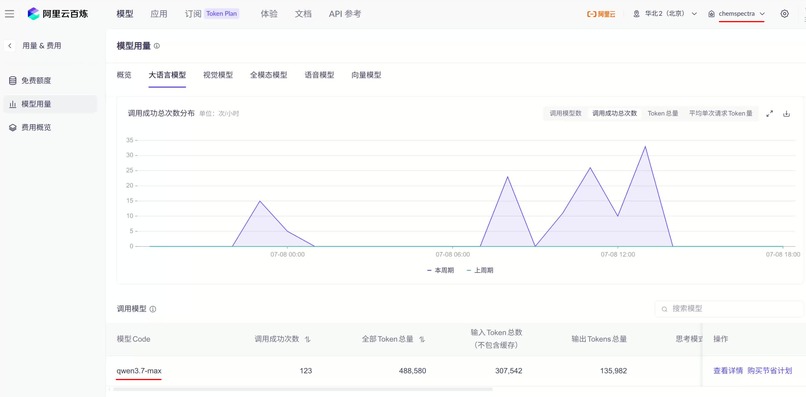Switch to 语音模型 tab

(x=319, y=75)
